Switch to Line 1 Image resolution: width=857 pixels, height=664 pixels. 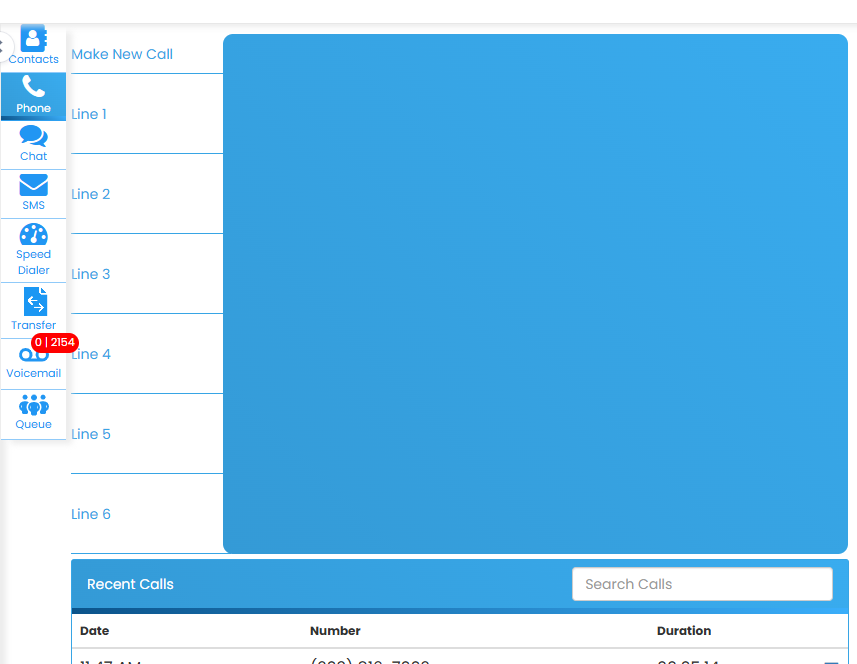(91, 114)
